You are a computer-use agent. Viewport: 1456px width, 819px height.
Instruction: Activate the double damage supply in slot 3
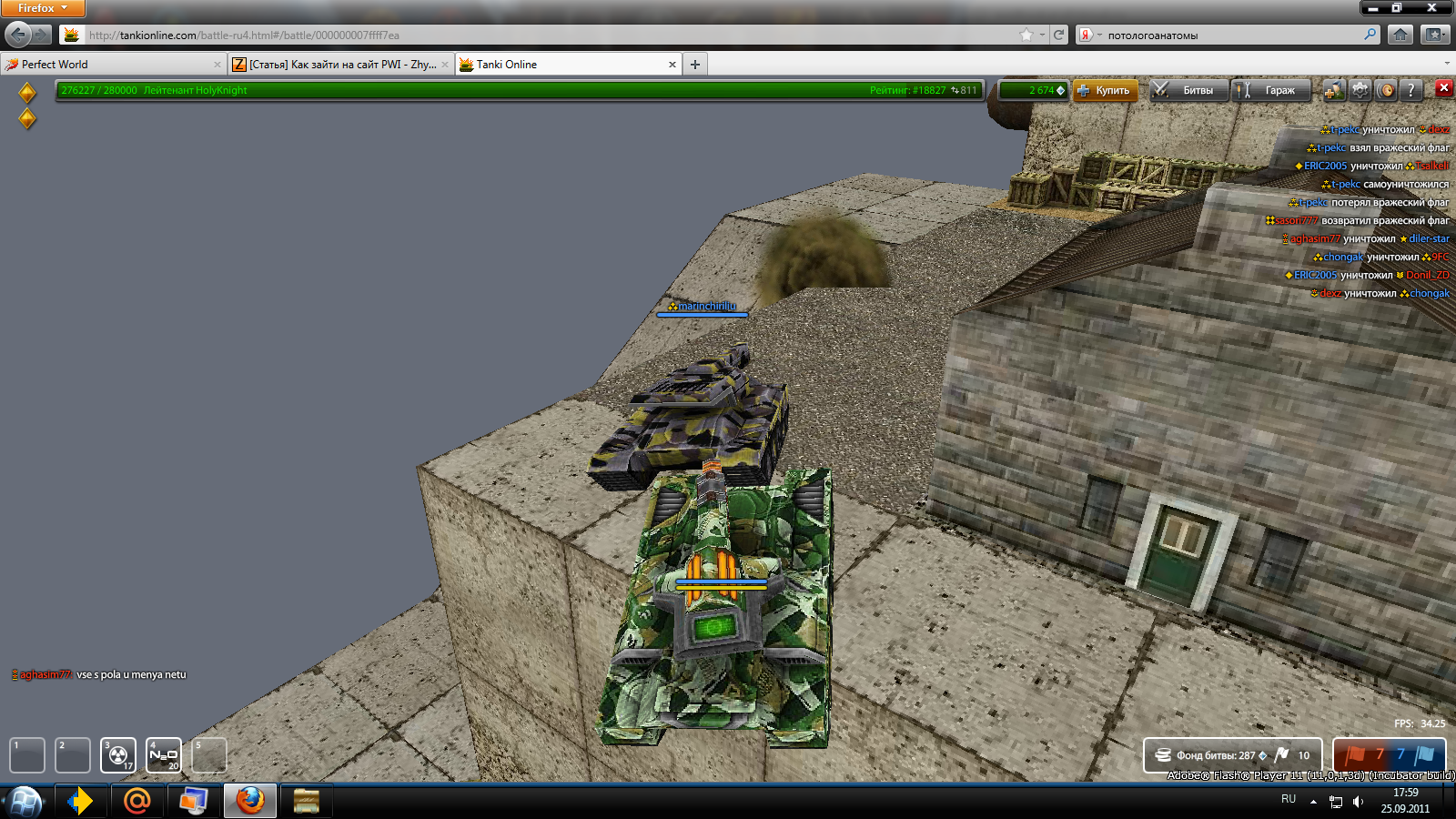point(118,755)
